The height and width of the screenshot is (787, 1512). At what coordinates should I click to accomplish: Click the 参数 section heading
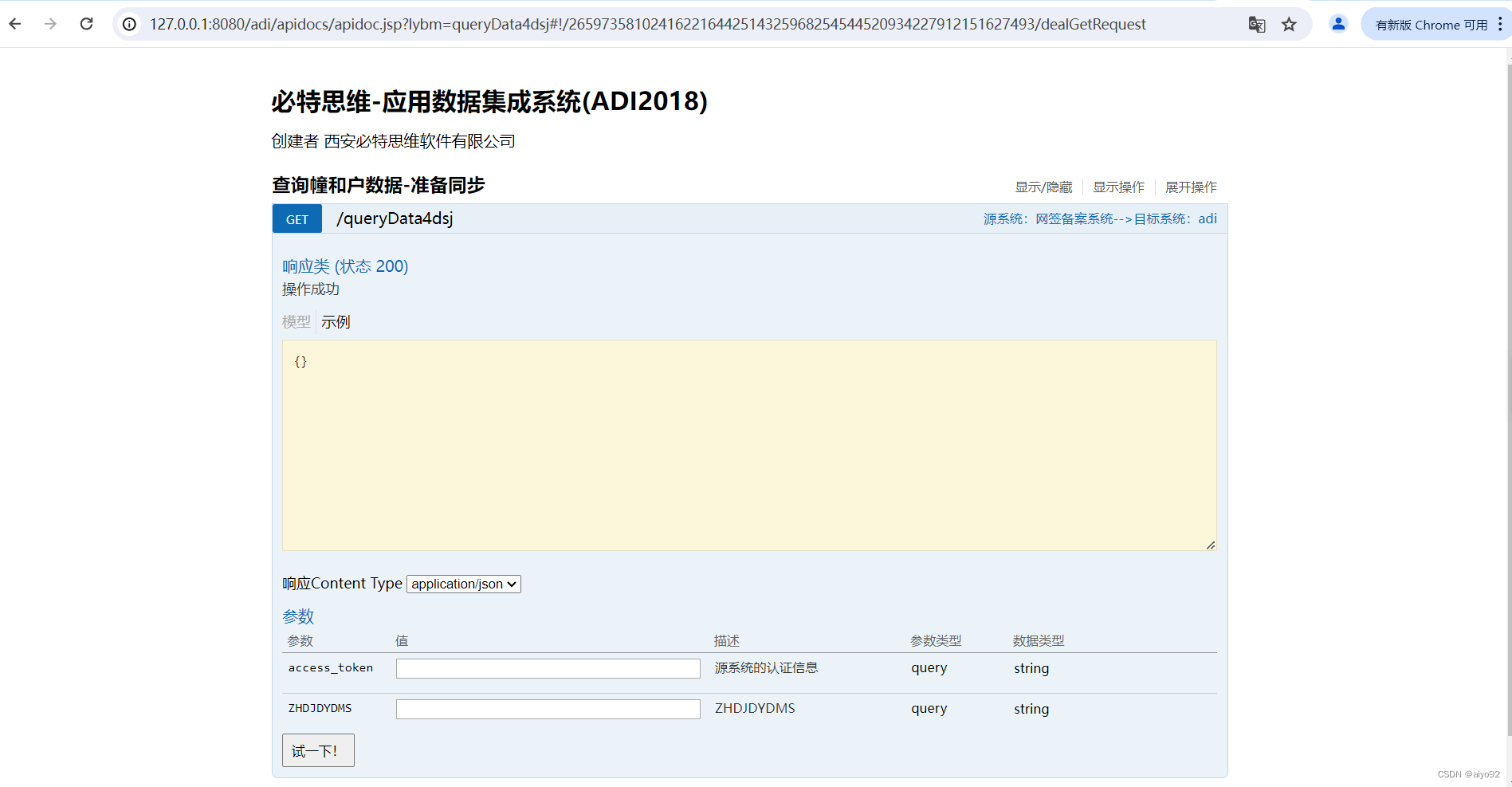(x=298, y=616)
